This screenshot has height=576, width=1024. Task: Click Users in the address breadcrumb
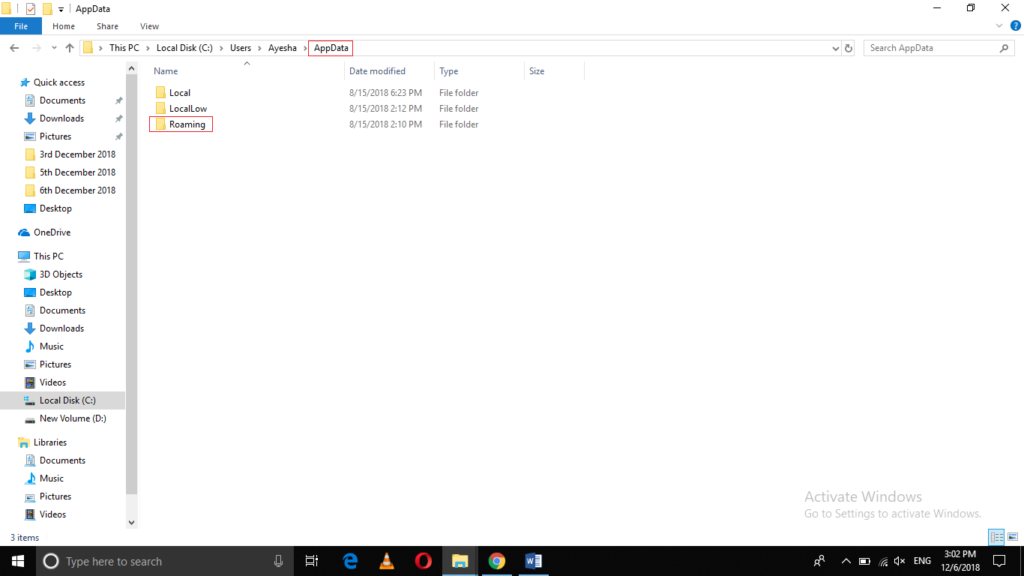240,48
